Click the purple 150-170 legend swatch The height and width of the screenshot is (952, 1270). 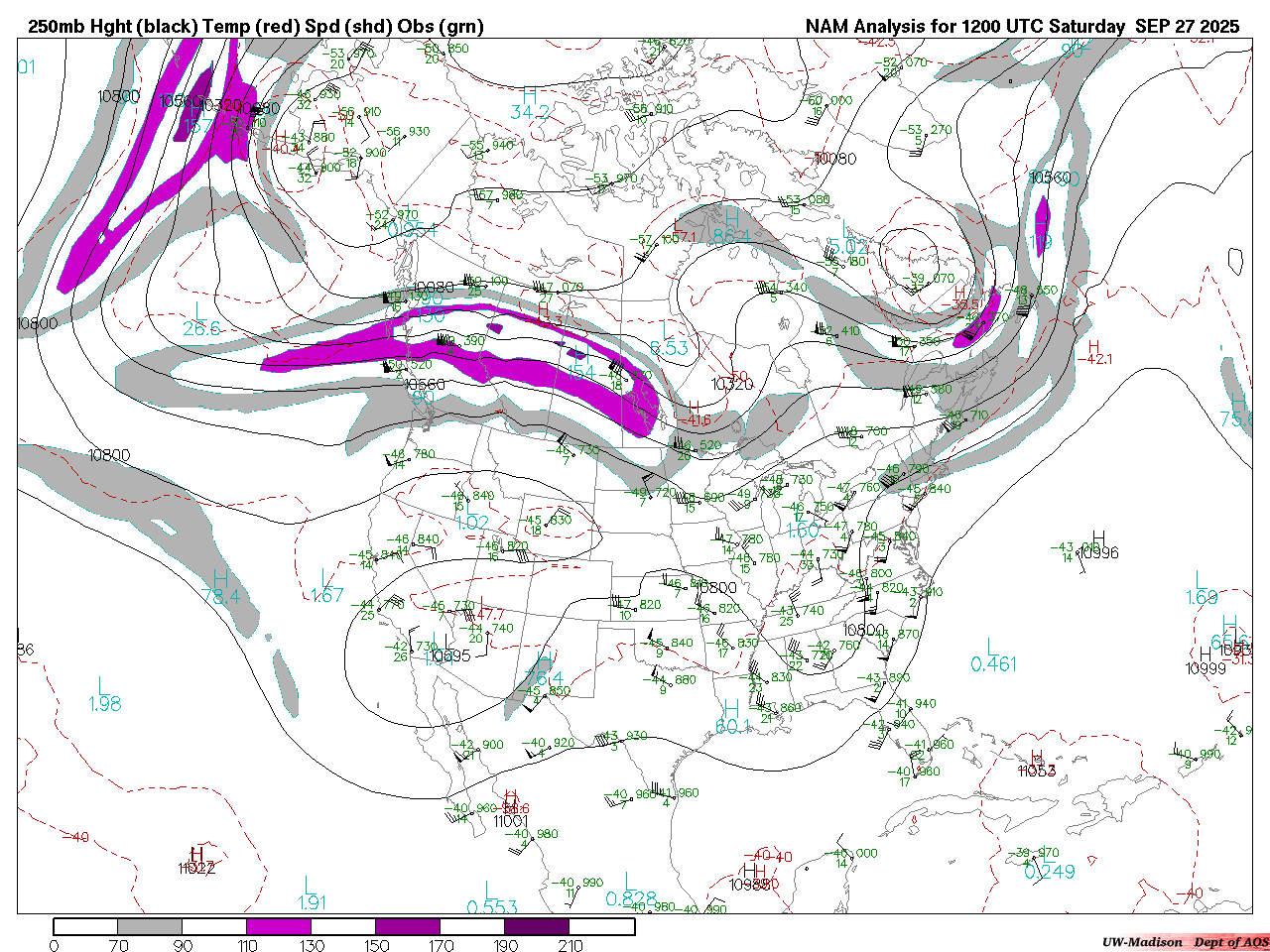point(407,926)
